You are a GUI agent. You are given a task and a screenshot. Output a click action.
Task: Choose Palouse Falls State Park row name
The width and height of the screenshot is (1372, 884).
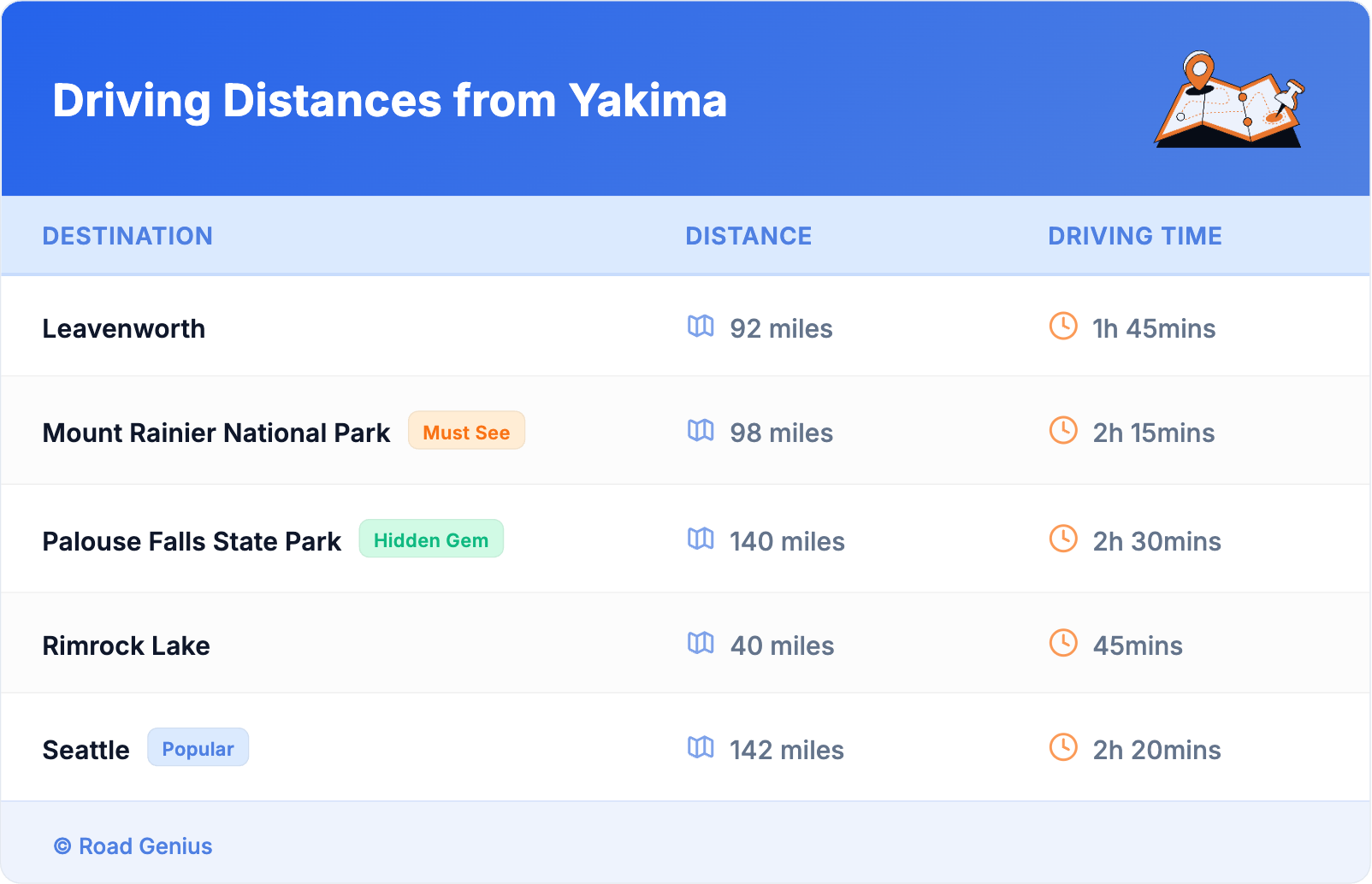pyautogui.click(x=192, y=542)
